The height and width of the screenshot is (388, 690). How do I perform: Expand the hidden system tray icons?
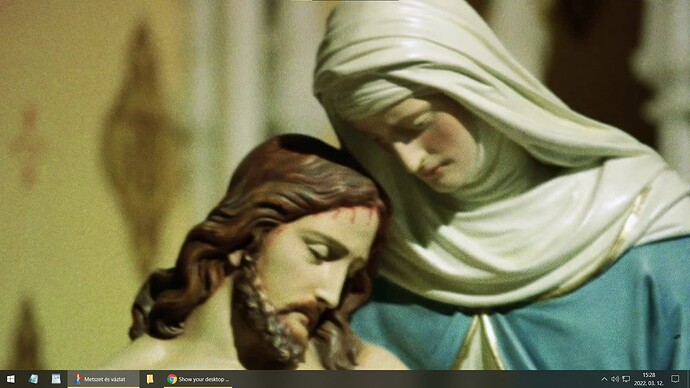[x=604, y=379]
